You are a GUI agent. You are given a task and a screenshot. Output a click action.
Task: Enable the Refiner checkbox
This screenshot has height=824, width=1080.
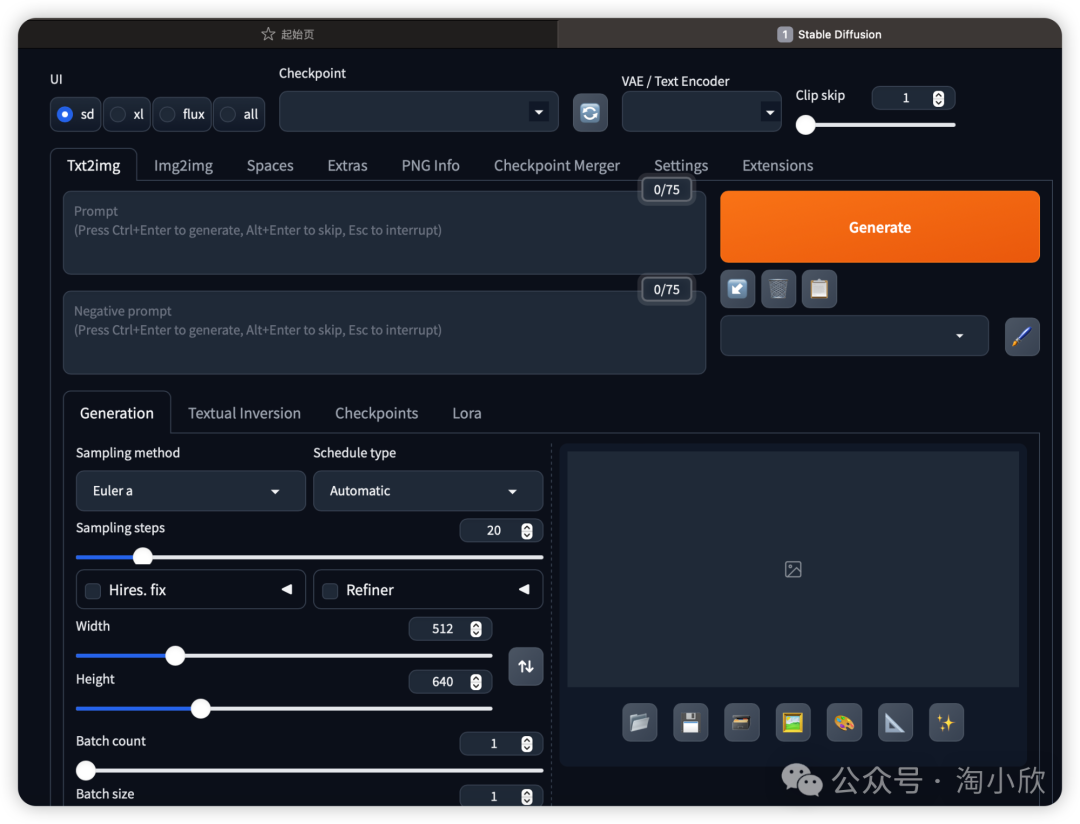coord(330,590)
